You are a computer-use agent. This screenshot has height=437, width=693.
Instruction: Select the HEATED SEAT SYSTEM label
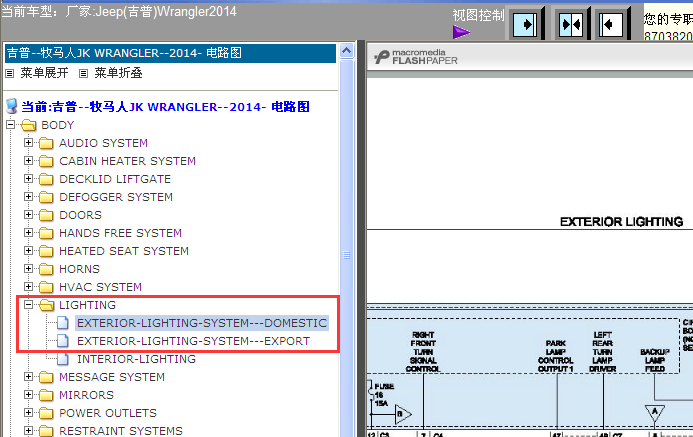point(124,251)
